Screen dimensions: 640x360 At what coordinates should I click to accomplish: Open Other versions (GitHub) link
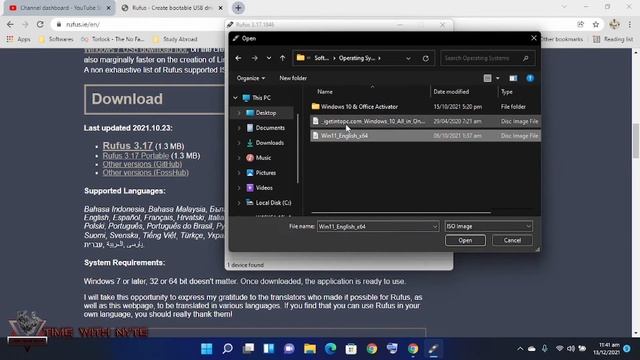[142, 164]
